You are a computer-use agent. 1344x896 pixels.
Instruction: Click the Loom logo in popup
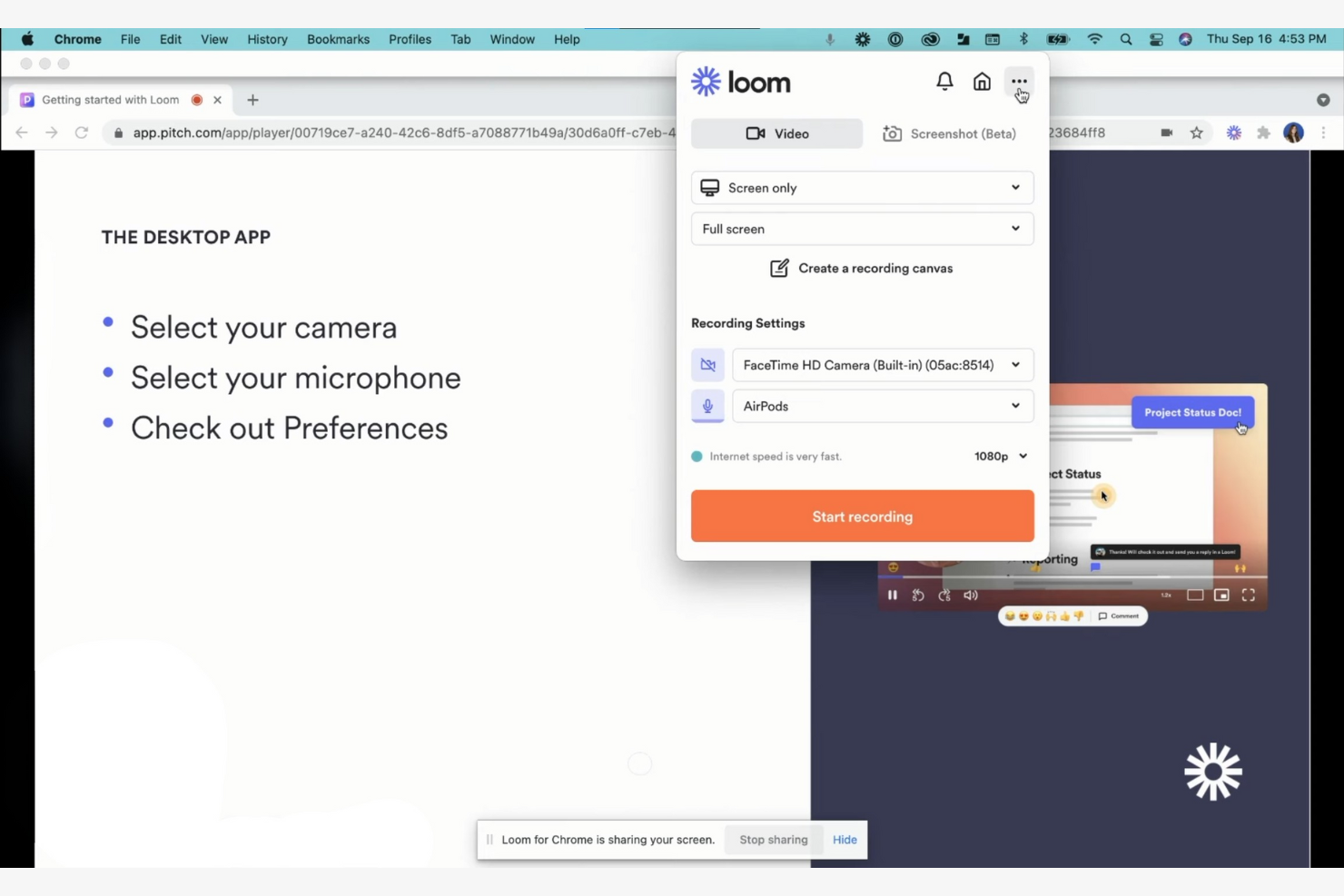741,82
